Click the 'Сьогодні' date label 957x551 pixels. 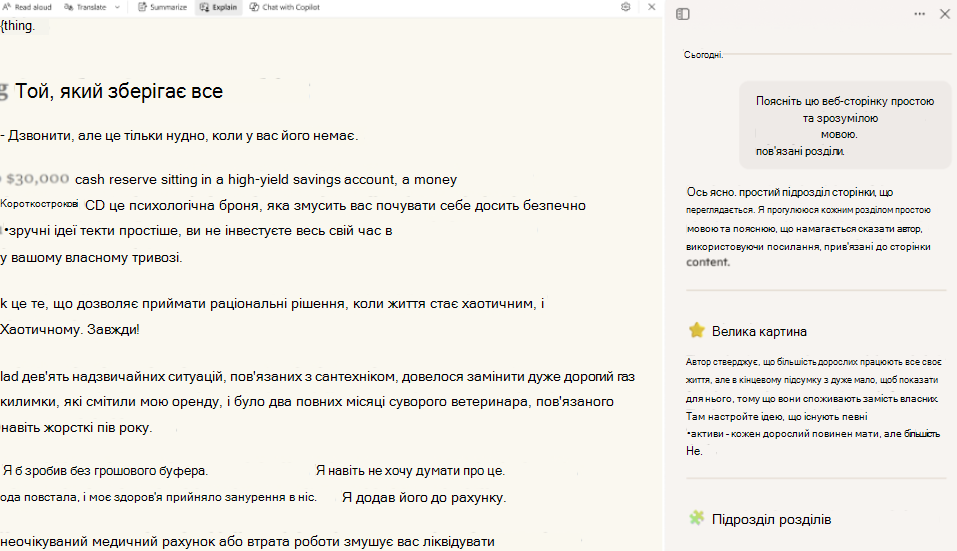pyautogui.click(x=703, y=55)
